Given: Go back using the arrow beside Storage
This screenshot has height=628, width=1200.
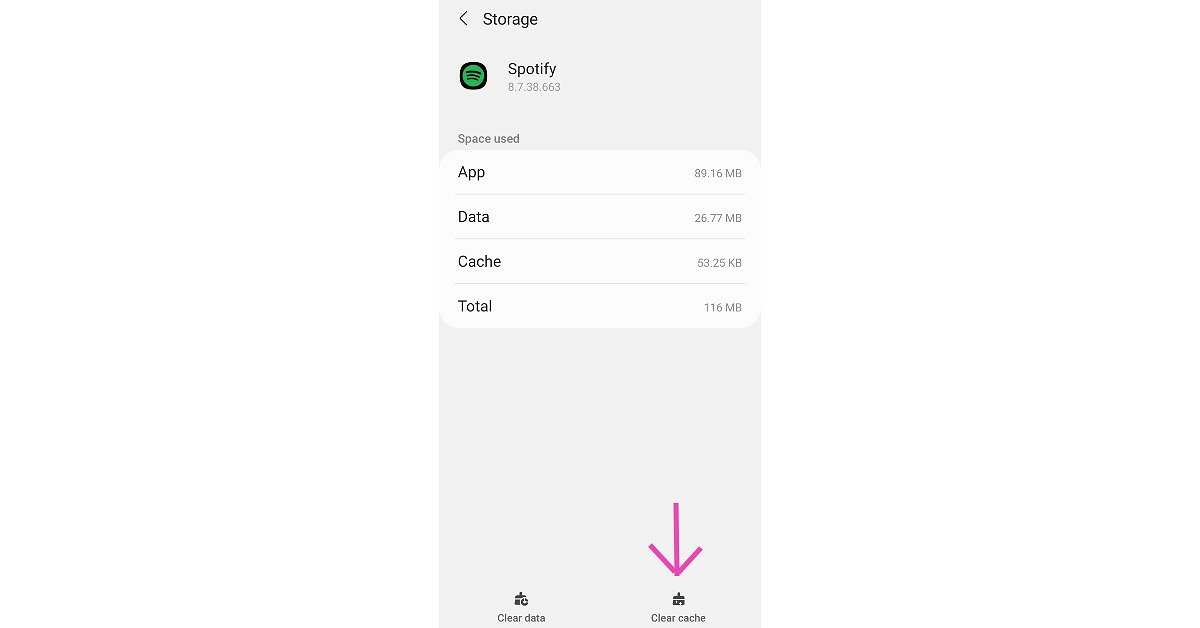Looking at the screenshot, I should pyautogui.click(x=463, y=19).
